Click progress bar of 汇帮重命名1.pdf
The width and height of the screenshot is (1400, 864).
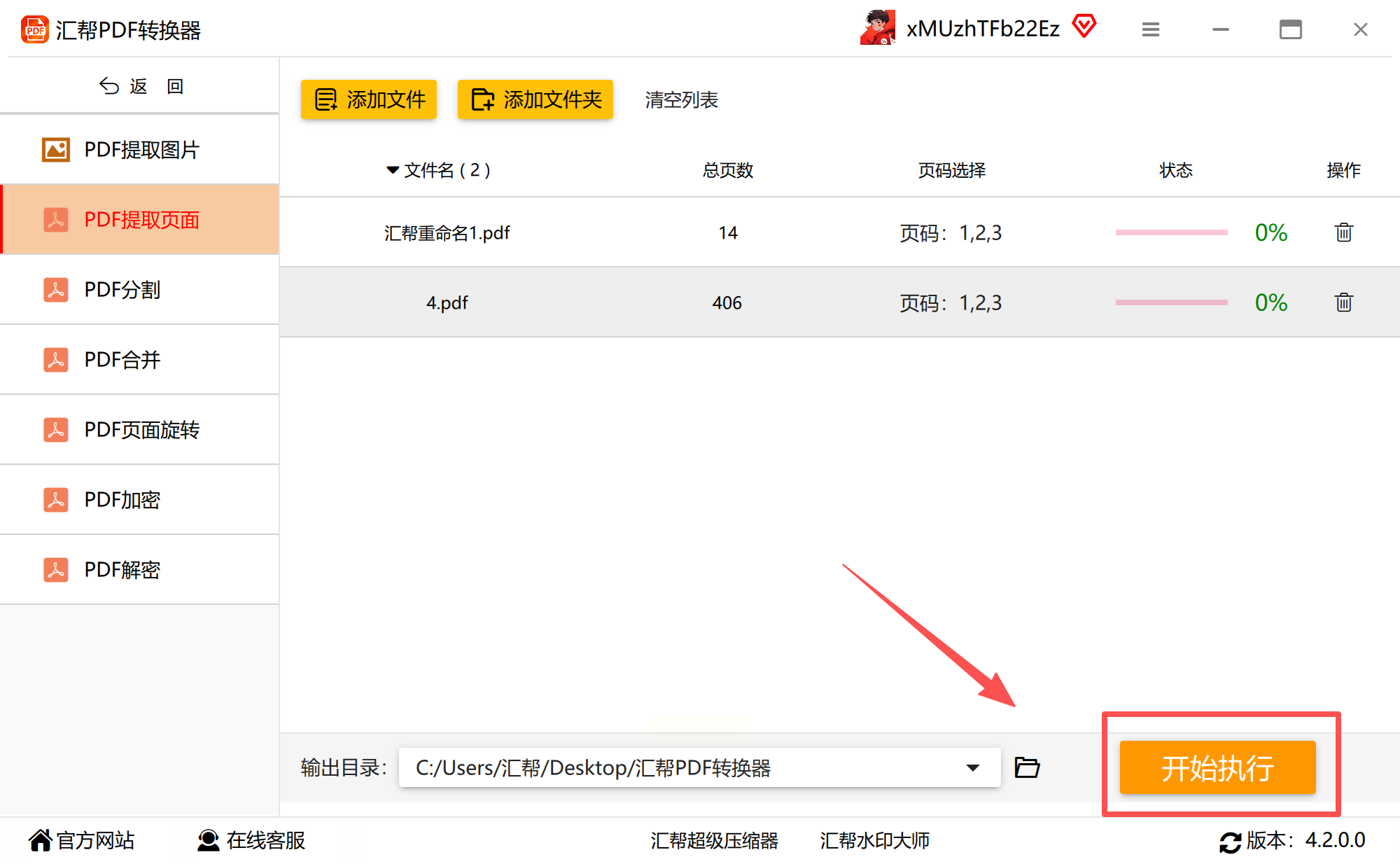tap(1171, 232)
